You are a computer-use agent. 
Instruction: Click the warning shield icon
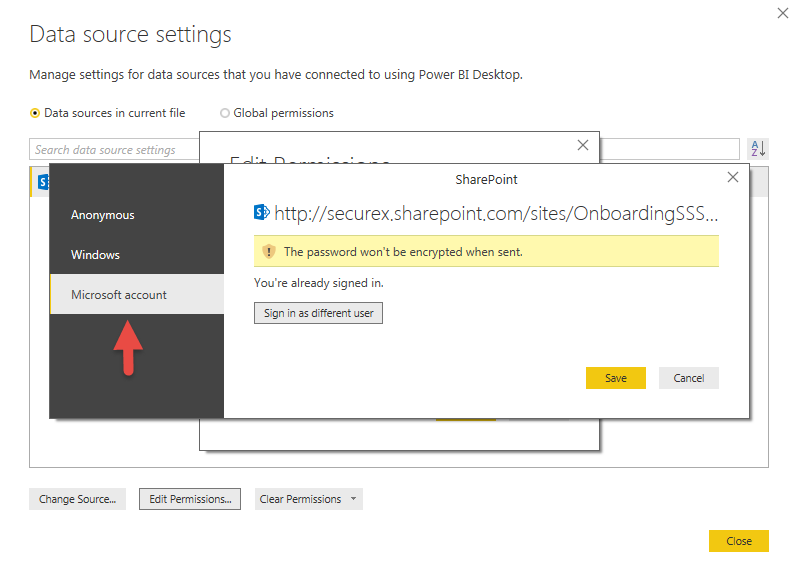269,251
